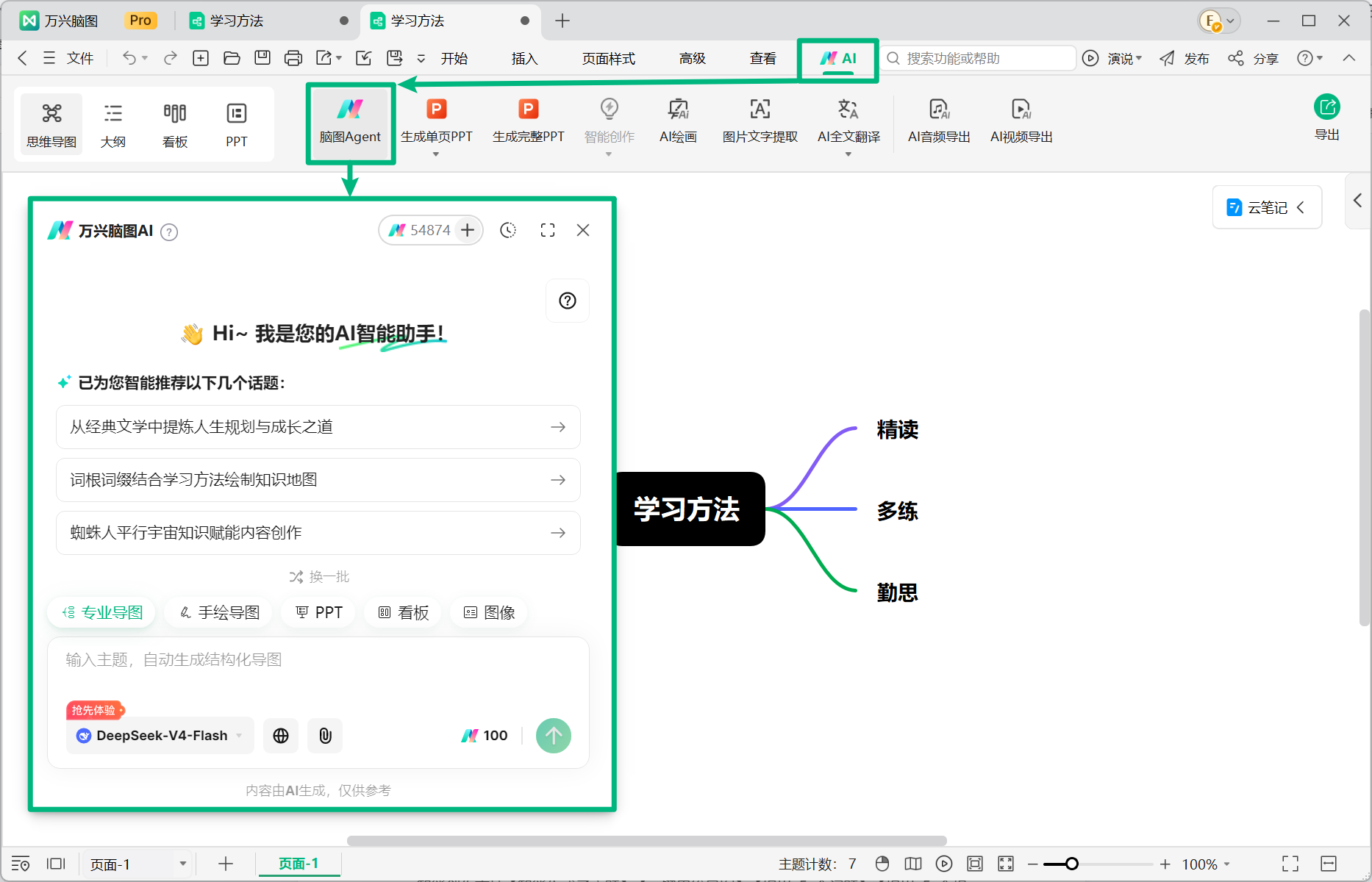Click 分享 share button
Viewport: 1372px width, 882px height.
tap(1254, 58)
